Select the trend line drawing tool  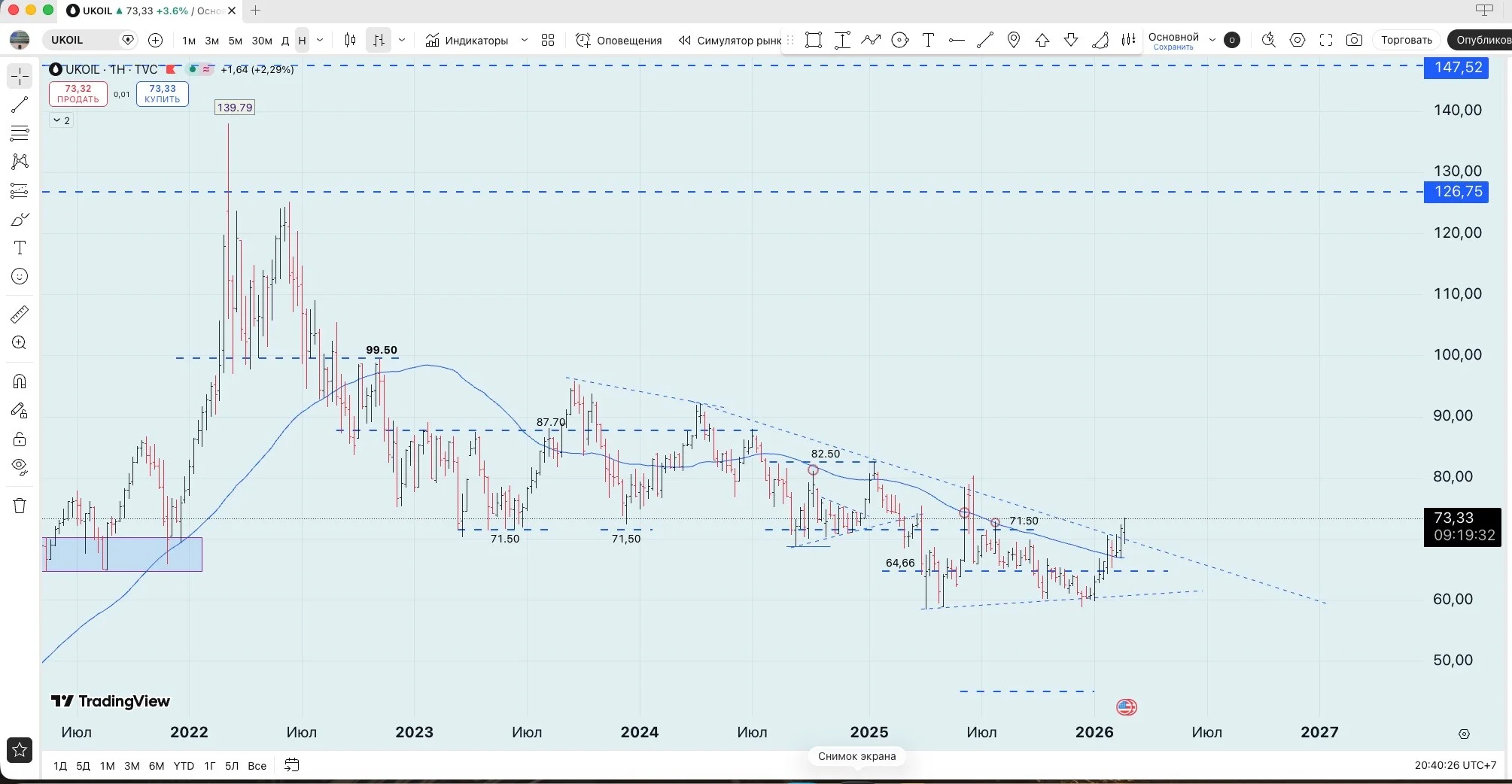click(x=20, y=105)
